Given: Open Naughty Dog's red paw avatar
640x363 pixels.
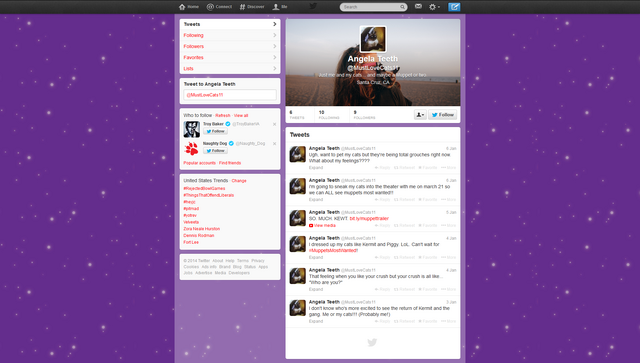Looking at the screenshot, I should [191, 149].
